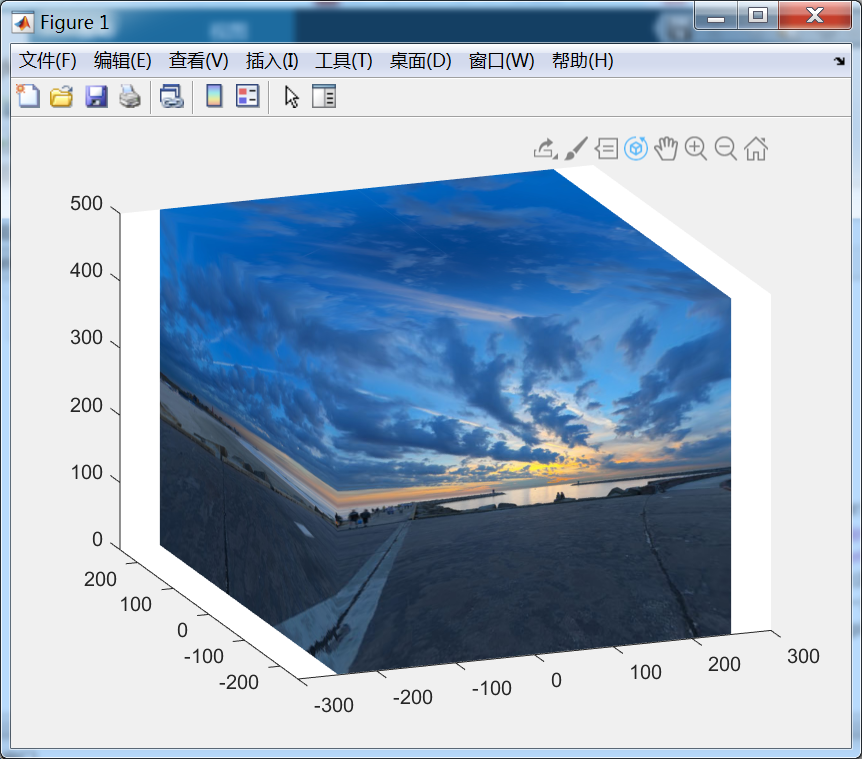This screenshot has height=759, width=862.
Task: Open the Property Inspector icon
Action: pyautogui.click(x=324, y=96)
